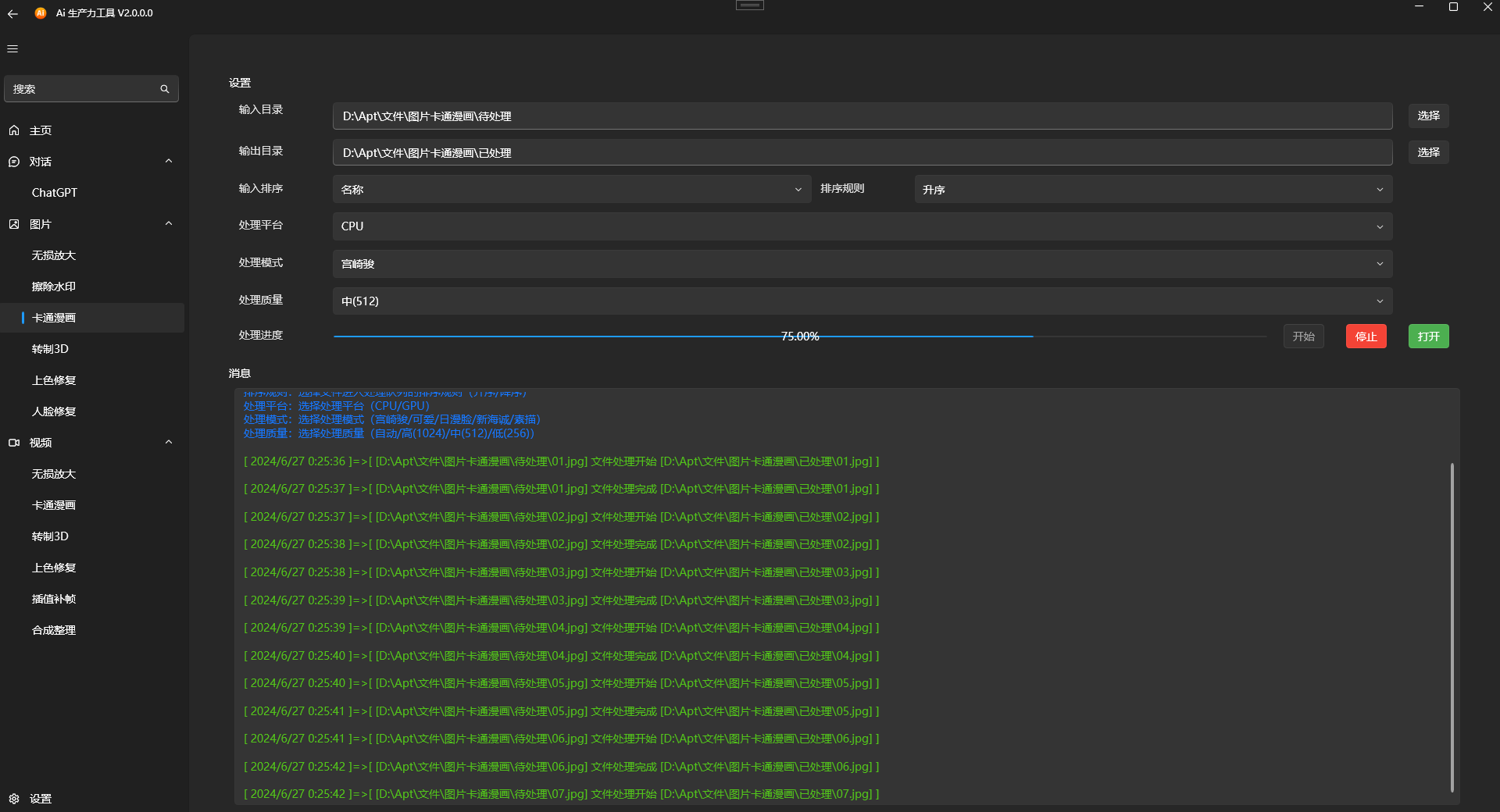Open the 处理平台 dropdown showing CPU

(862, 226)
